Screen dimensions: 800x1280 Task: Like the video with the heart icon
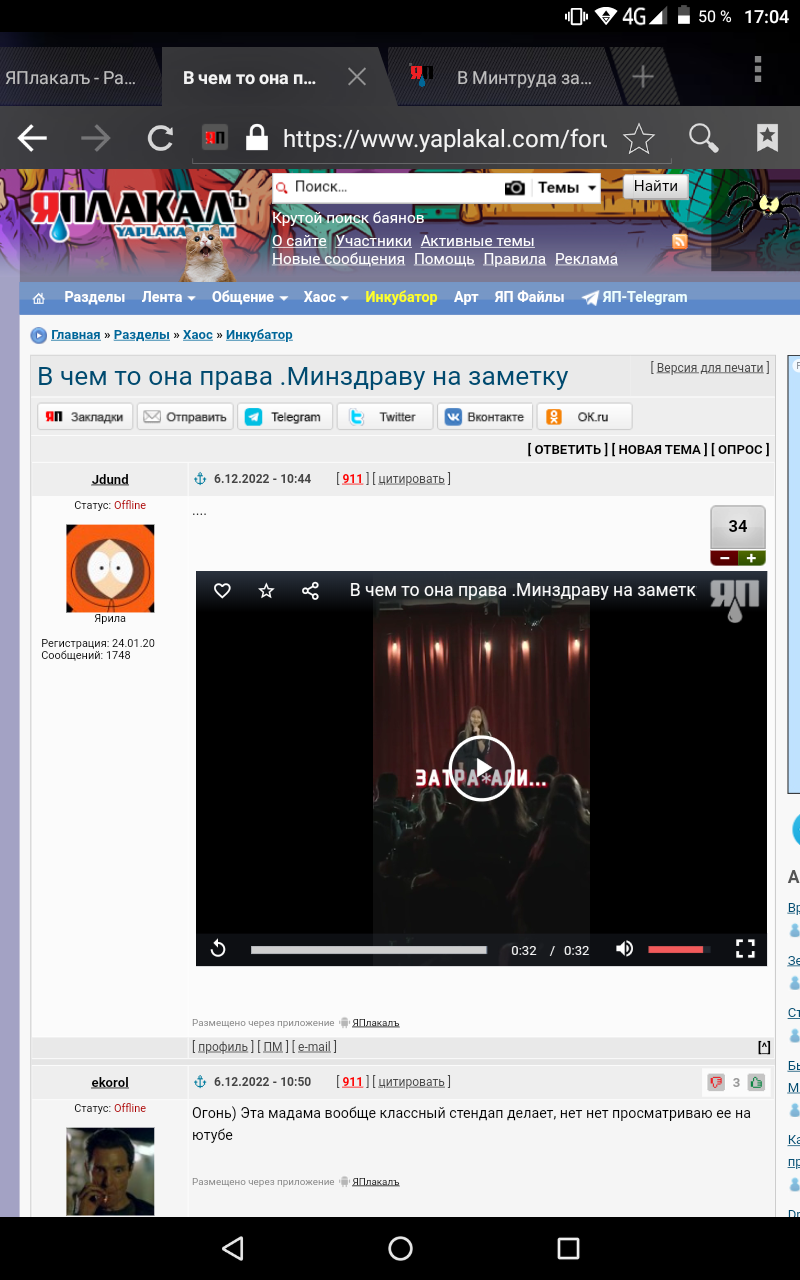[222, 591]
